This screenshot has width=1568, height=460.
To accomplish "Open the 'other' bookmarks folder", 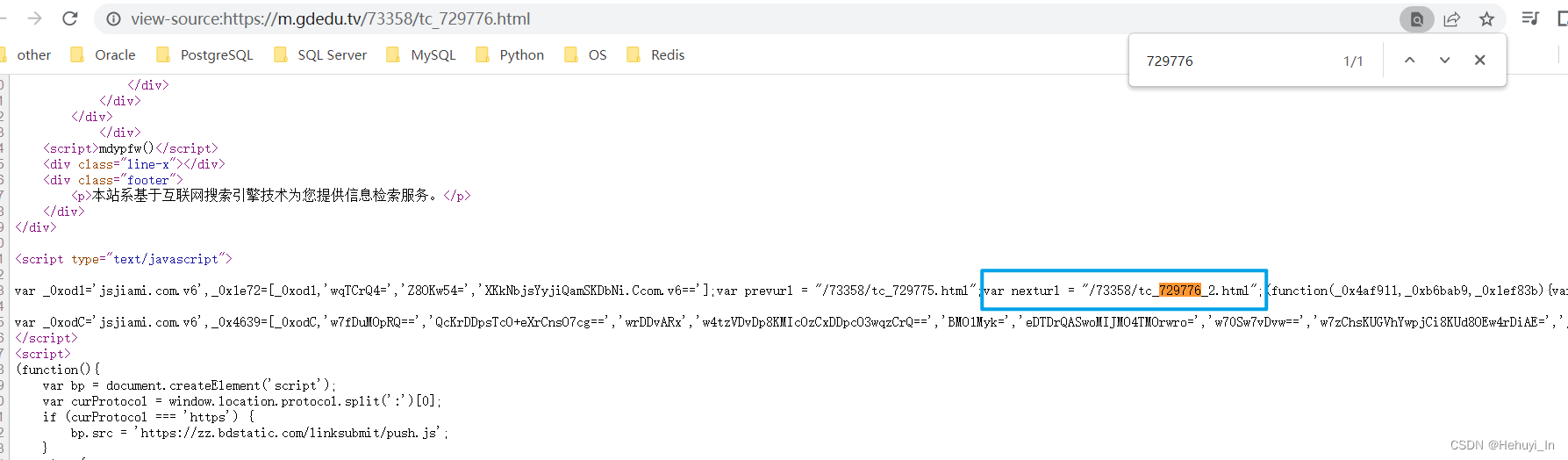I will tap(26, 54).
